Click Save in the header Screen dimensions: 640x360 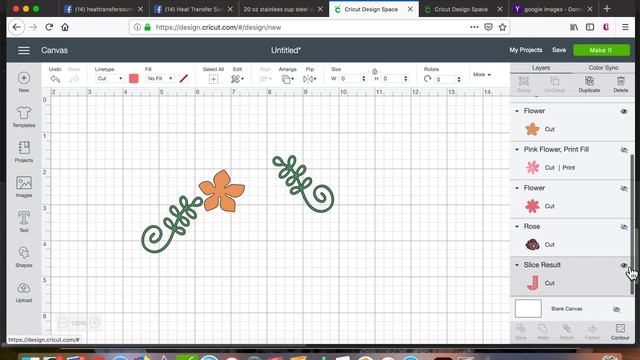click(559, 50)
